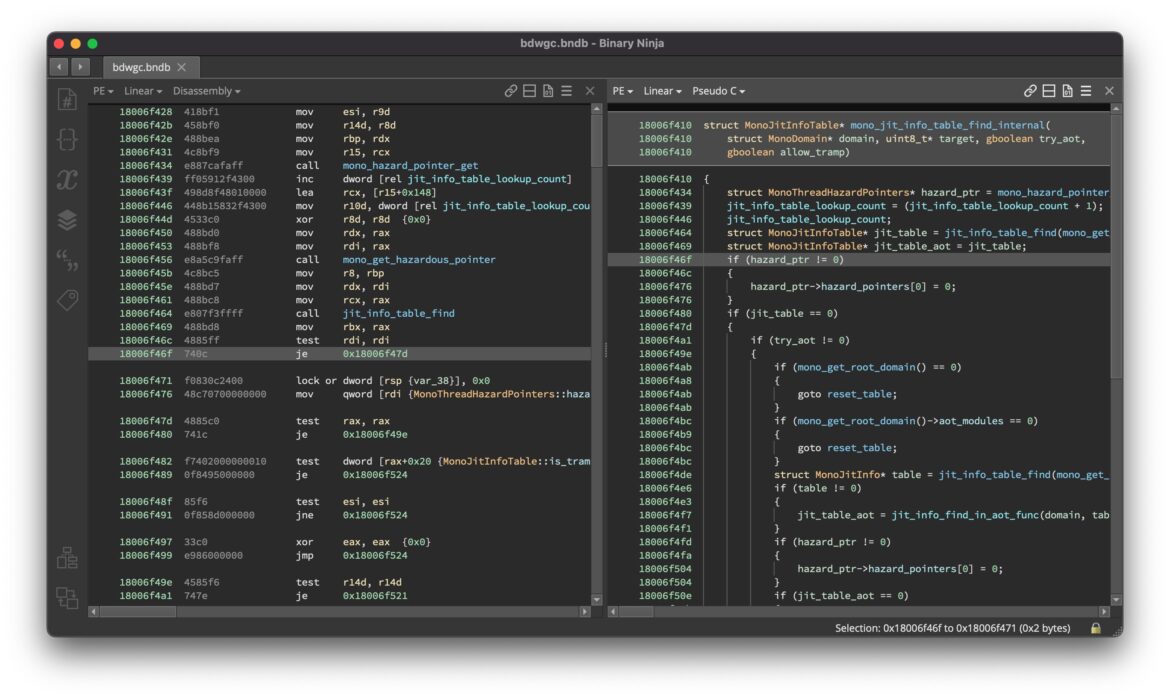Expand the Linear dropdown in left pane

click(x=143, y=91)
